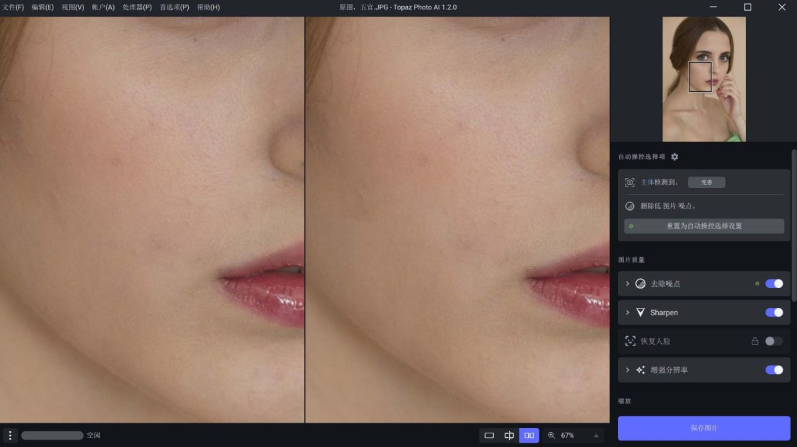
Task: Click the zoom magnifier icon
Action: 551,435
